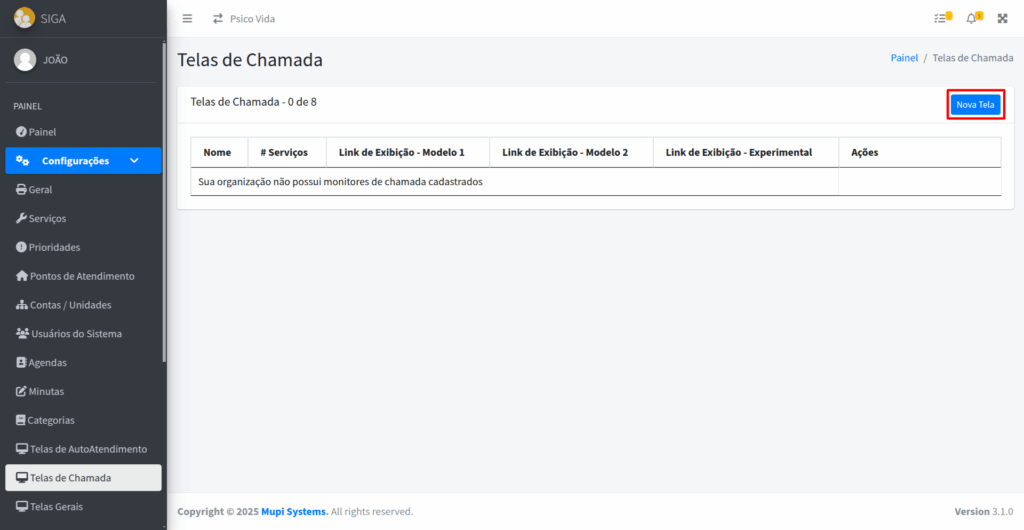Click the Version 3.1.0 text
Screen dimensions: 1024x530
(984, 512)
